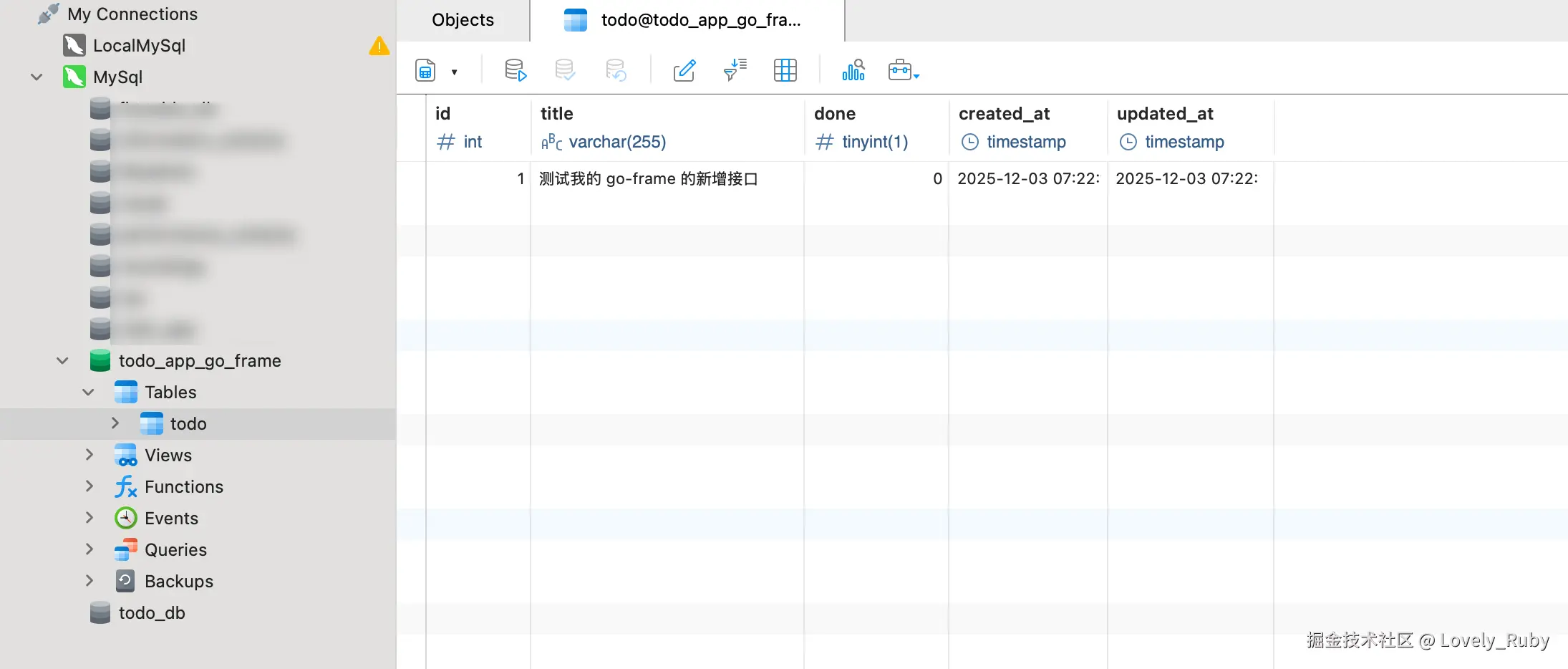Select the gray todo_db database icon
The width and height of the screenshot is (1568, 669).
click(x=100, y=612)
